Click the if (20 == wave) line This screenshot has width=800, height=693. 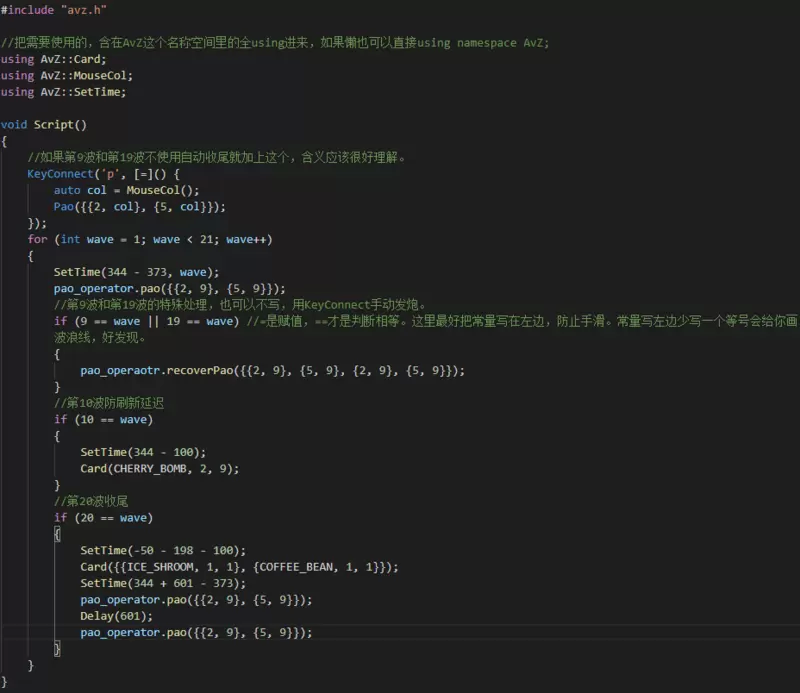pyautogui.click(x=104, y=517)
